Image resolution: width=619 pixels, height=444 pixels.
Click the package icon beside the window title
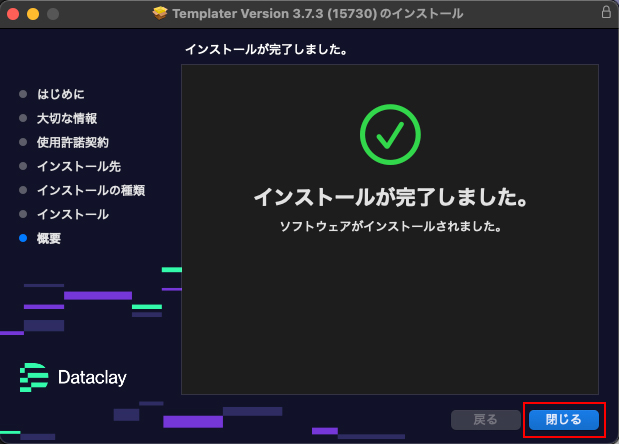(161, 14)
